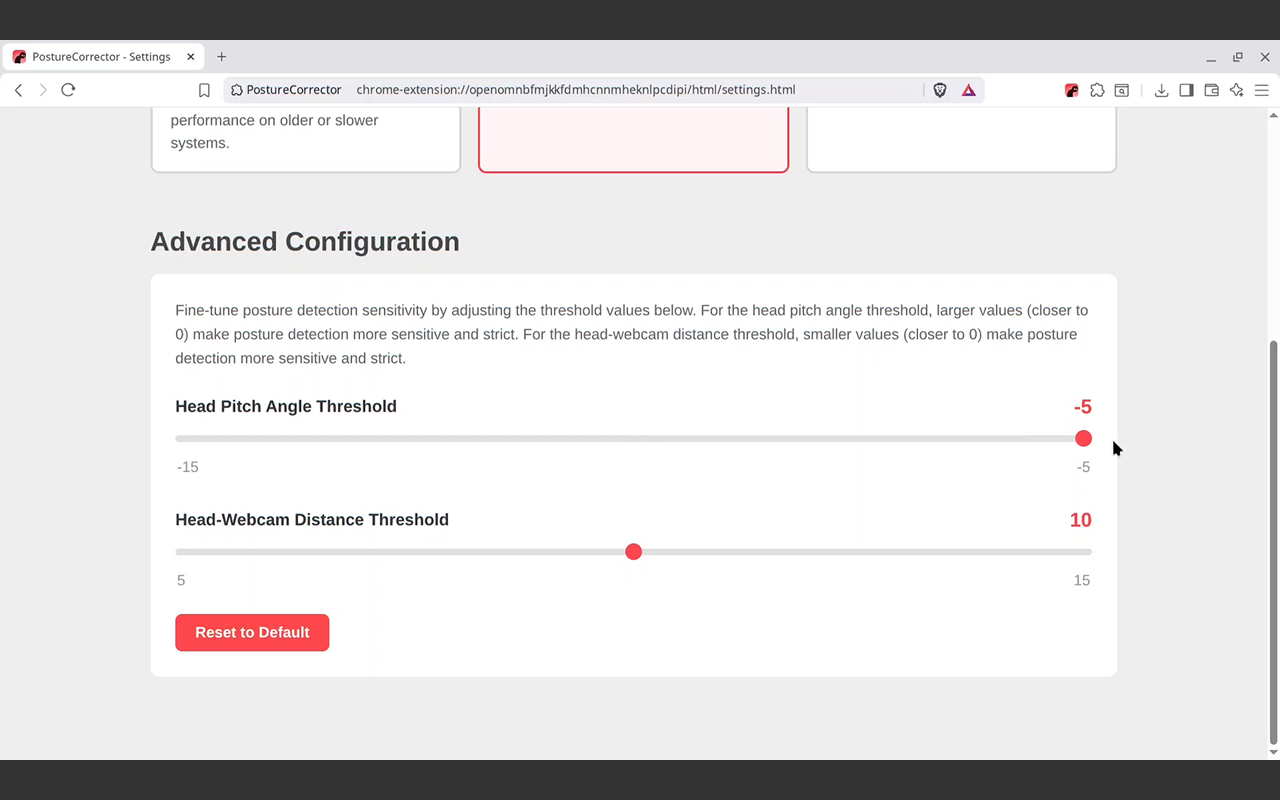
Task: Click the red 10 distance value
Action: pos(1080,520)
